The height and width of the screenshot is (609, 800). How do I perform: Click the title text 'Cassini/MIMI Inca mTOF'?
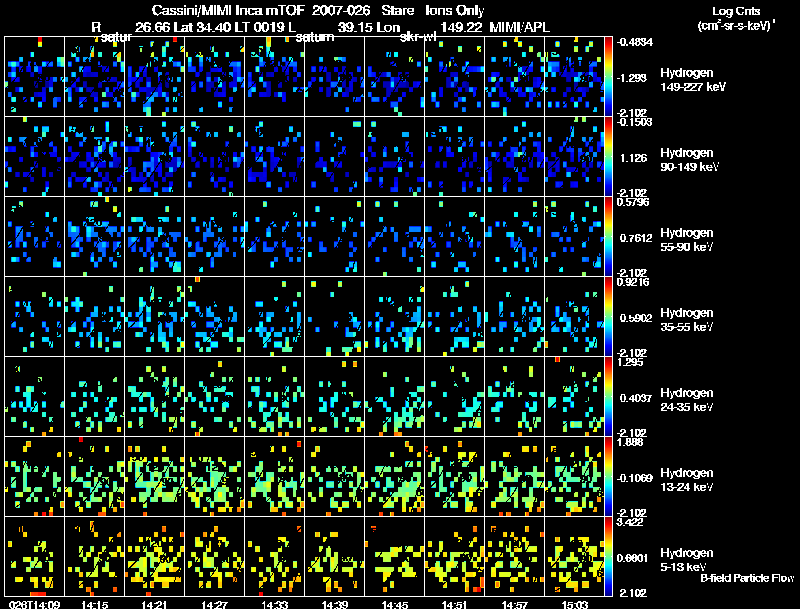pos(228,10)
